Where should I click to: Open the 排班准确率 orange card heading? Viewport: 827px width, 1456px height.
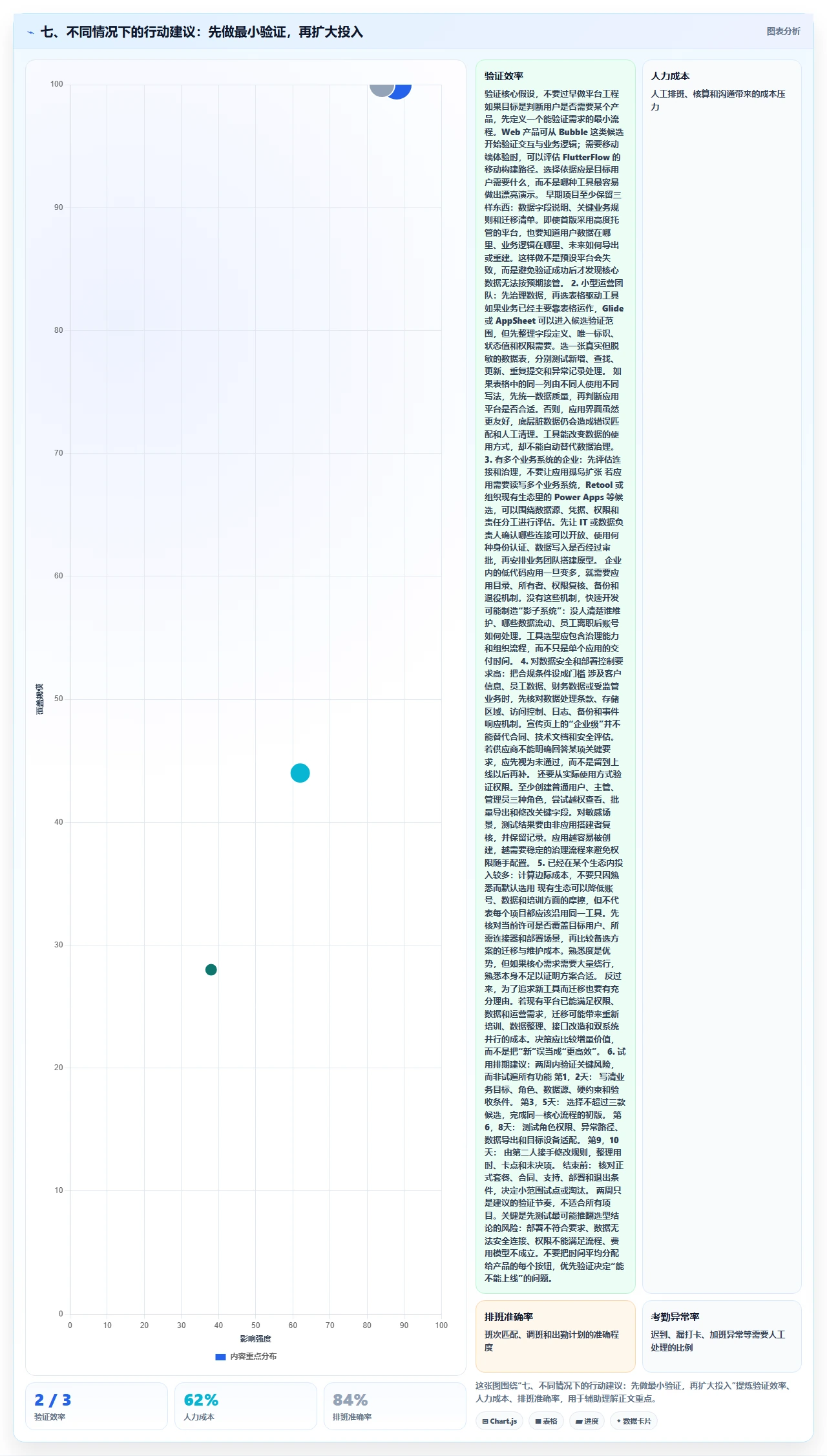508,1316
